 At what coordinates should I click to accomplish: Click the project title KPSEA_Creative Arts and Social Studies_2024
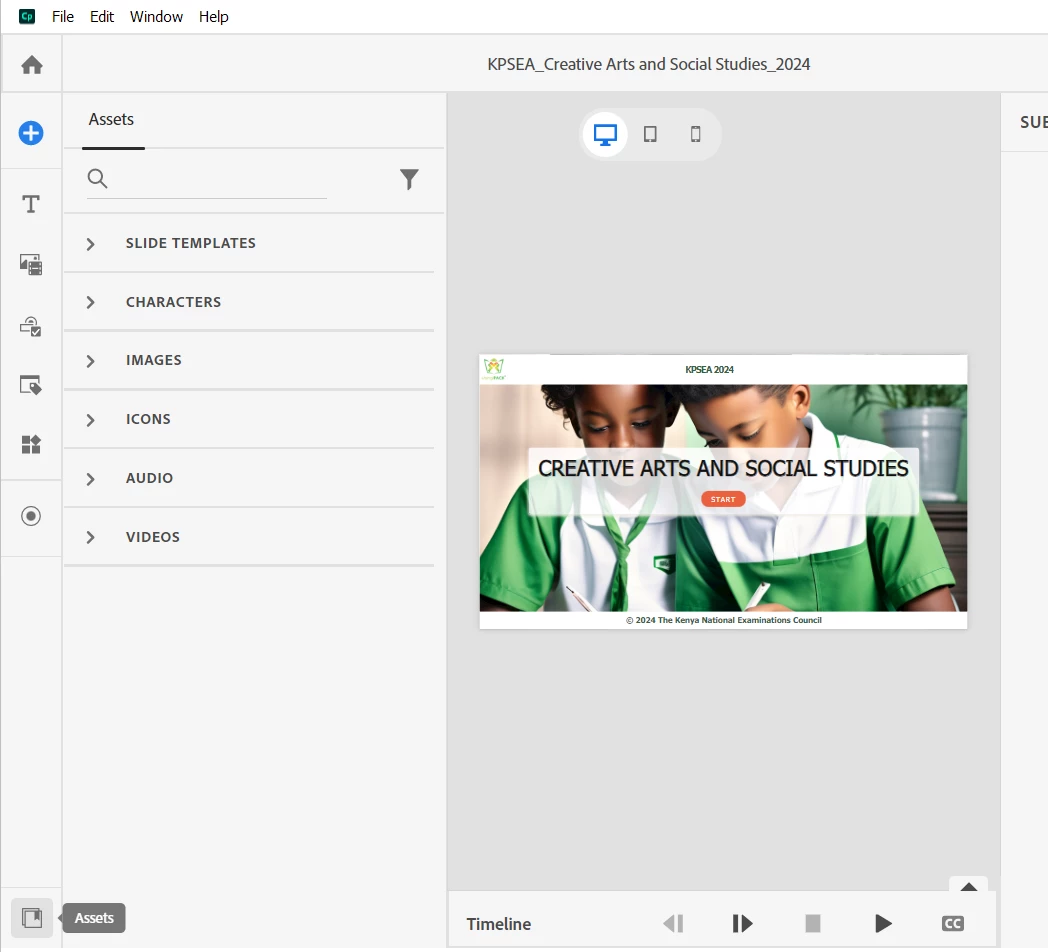(648, 64)
